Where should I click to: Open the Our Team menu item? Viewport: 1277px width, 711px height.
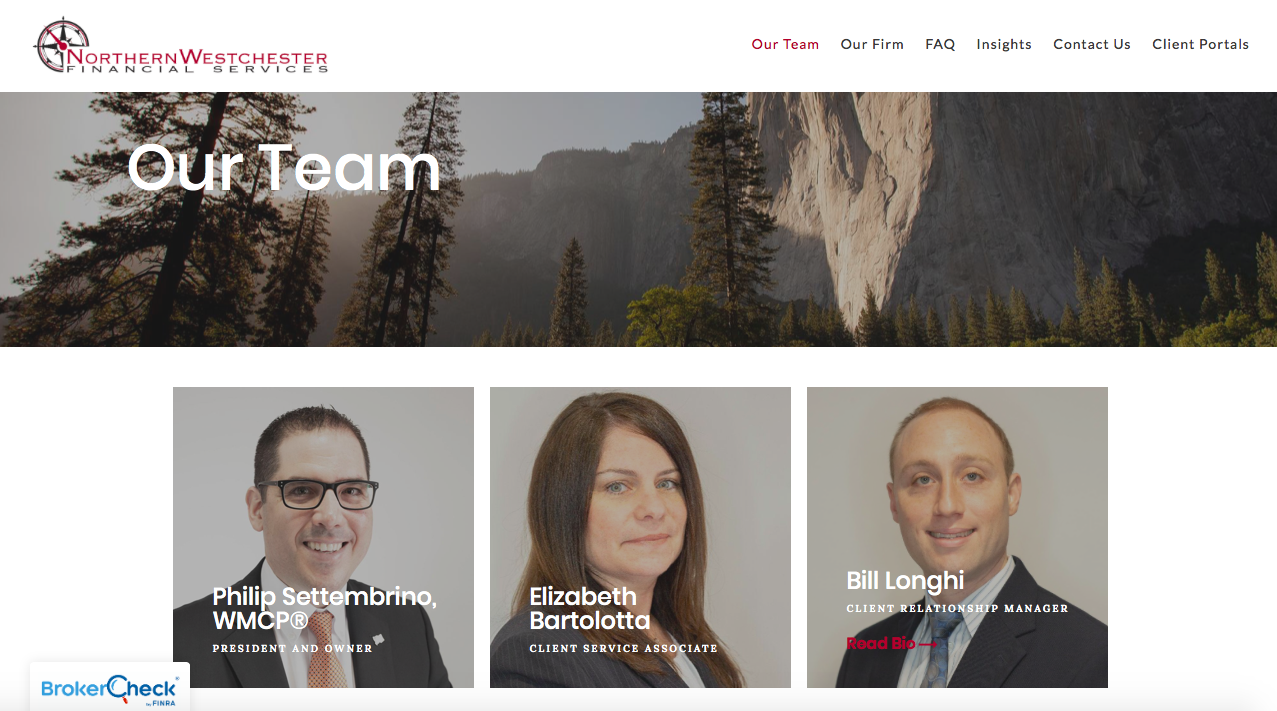click(x=785, y=44)
